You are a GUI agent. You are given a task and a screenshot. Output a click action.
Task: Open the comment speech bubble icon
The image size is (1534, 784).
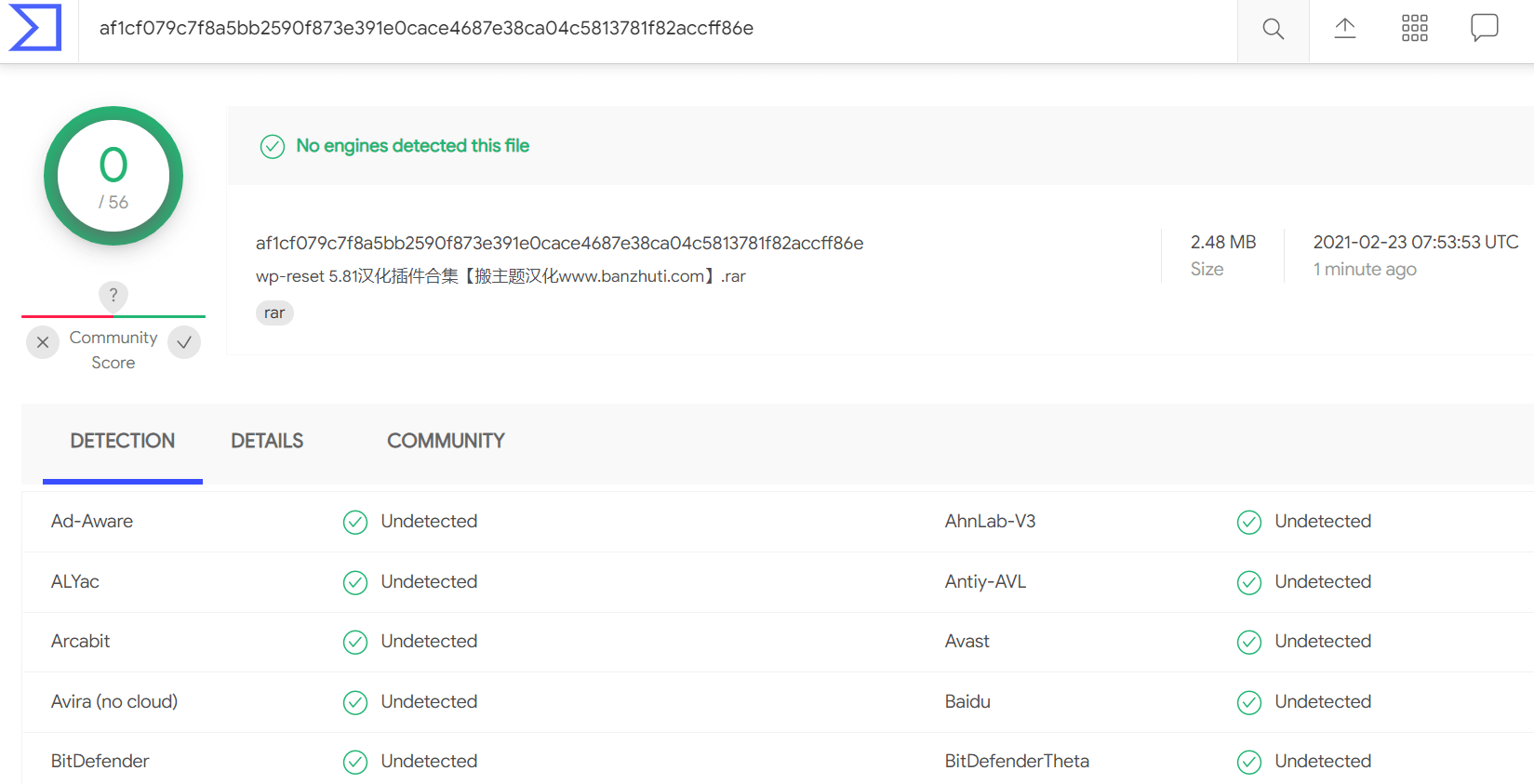pos(1484,28)
